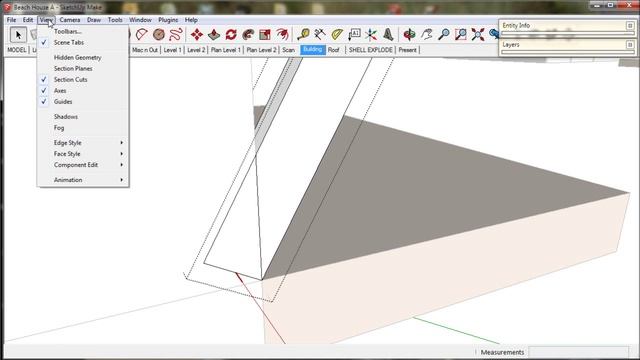The width and height of the screenshot is (640, 360).
Task: Select the Building scene tab
Action: [x=313, y=50]
